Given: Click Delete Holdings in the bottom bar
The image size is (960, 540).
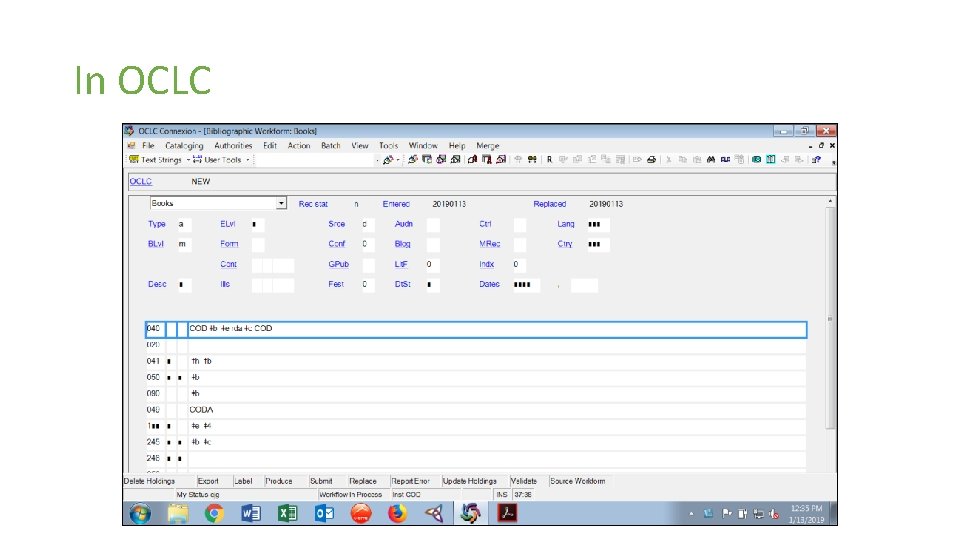Looking at the screenshot, I should click(x=149, y=481).
